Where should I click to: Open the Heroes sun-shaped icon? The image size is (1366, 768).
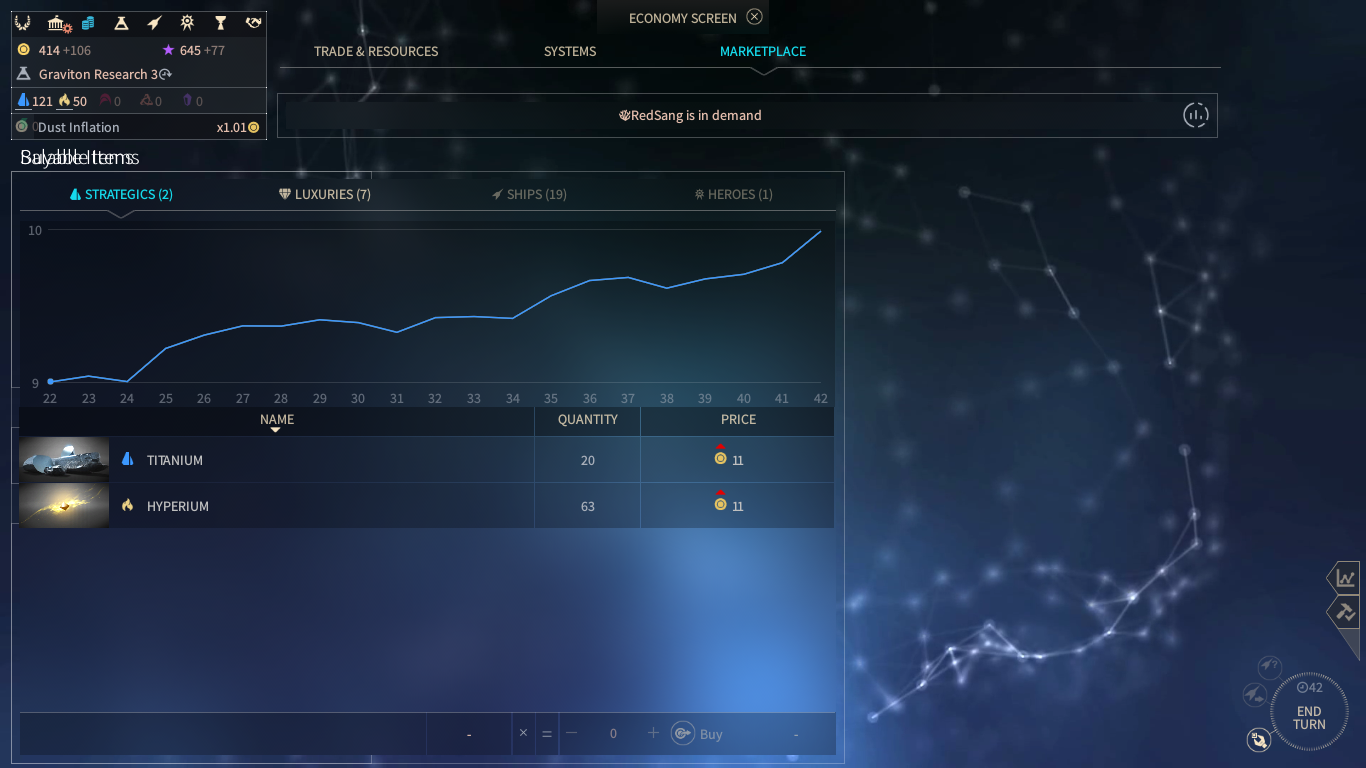pyautogui.click(x=187, y=22)
